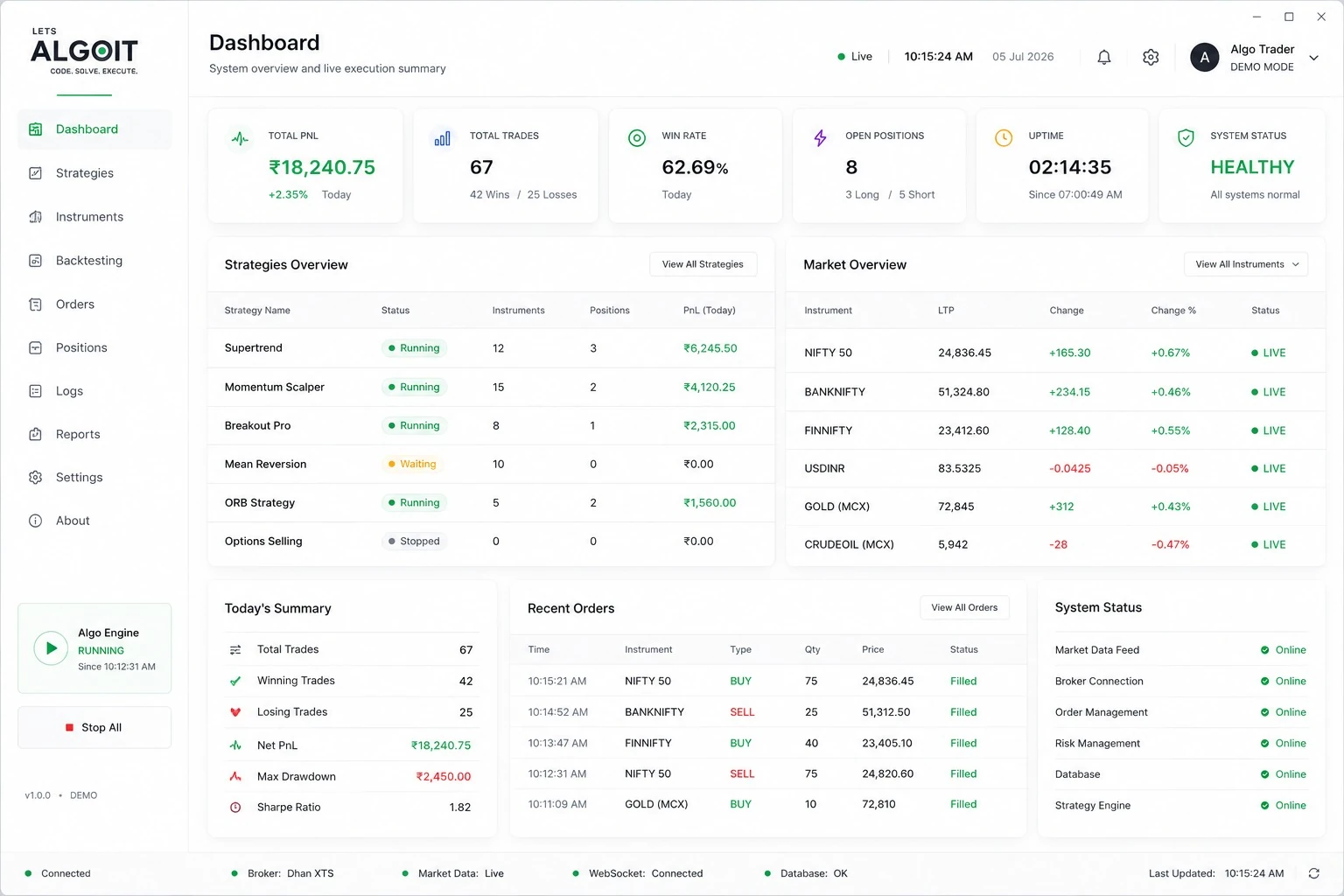Click the Algo Engine play button

51,648
